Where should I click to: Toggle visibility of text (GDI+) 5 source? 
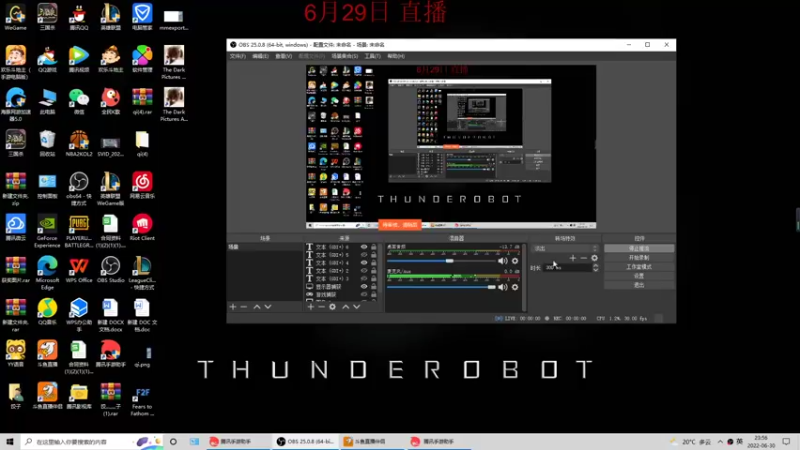(x=364, y=255)
